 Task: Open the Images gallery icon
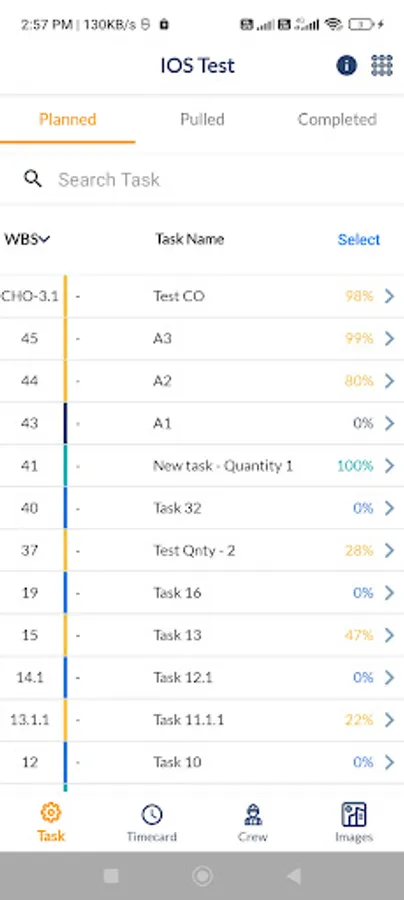[354, 814]
